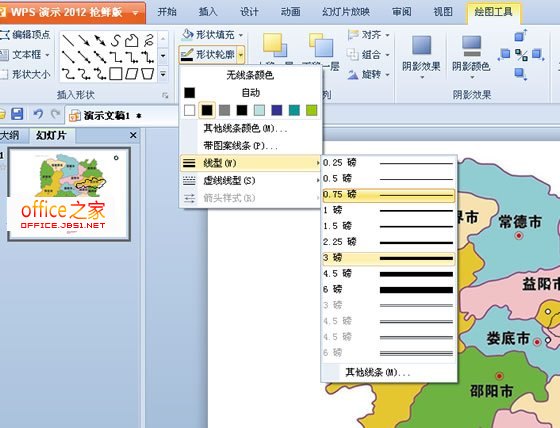Select the 绘图工具 tab

pyautogui.click(x=493, y=12)
